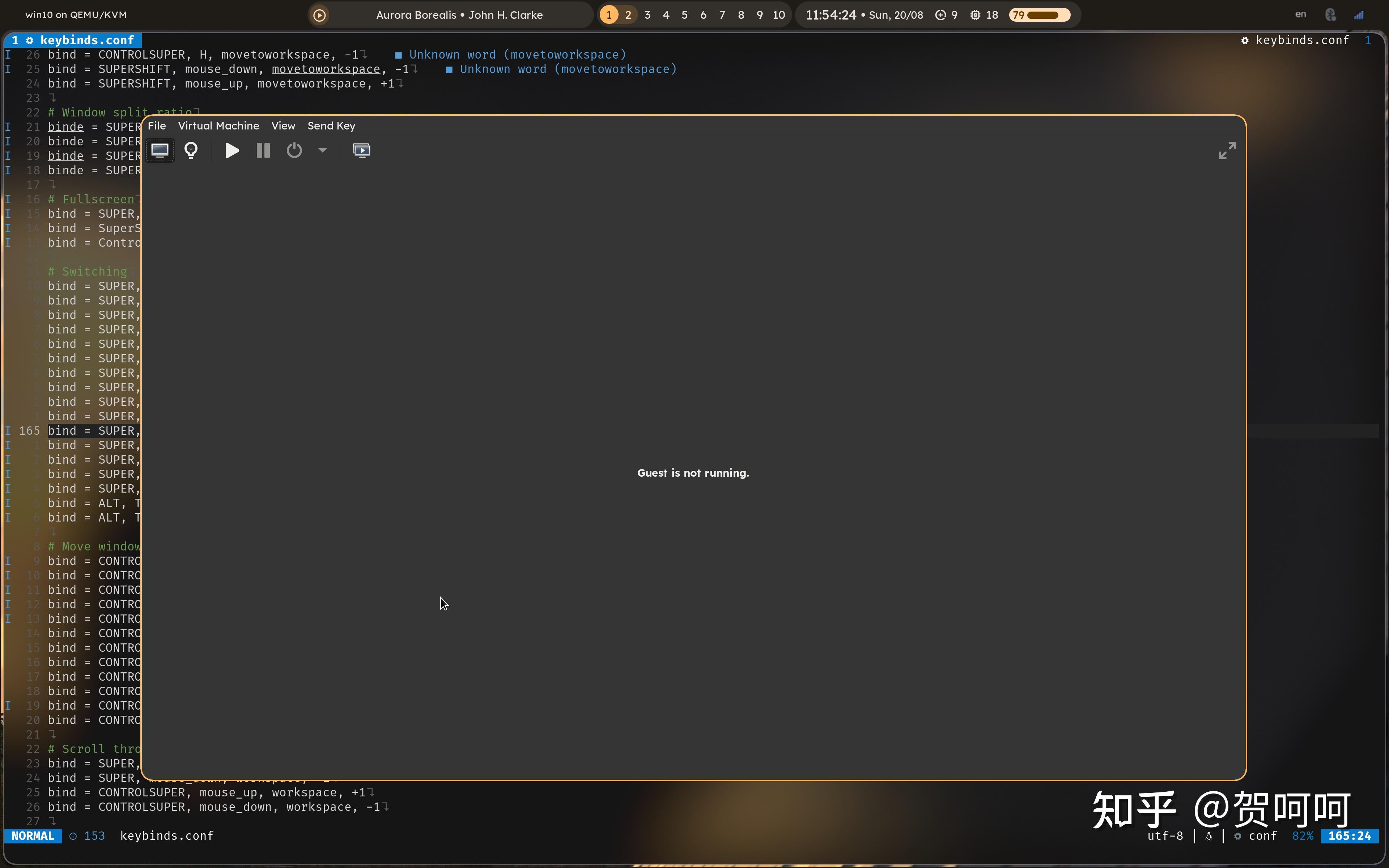Click the Pause virtual machine button

(x=263, y=150)
